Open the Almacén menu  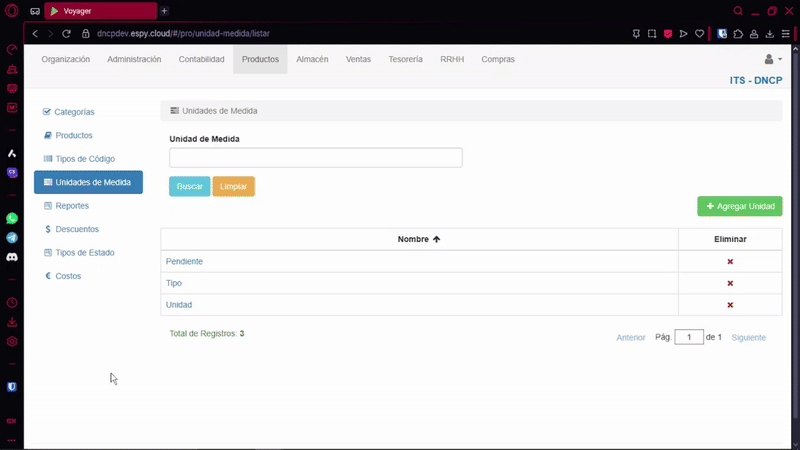[x=312, y=59]
